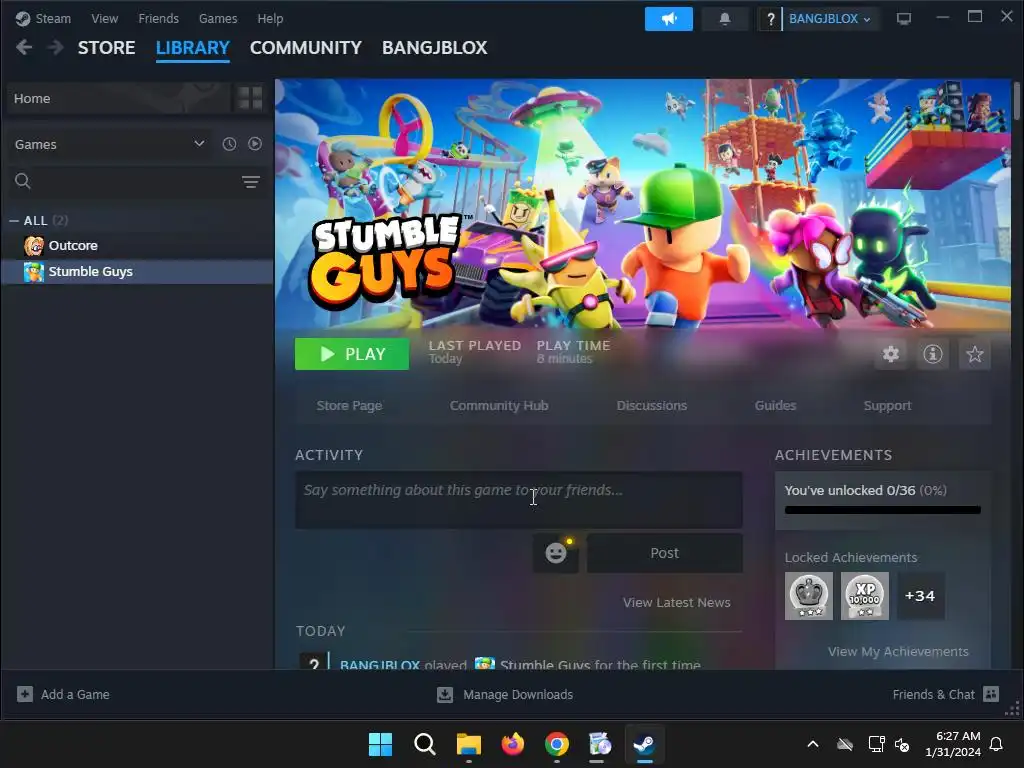Click the Home button in sidebar
Viewport: 1024px width, 768px height.
(118, 99)
